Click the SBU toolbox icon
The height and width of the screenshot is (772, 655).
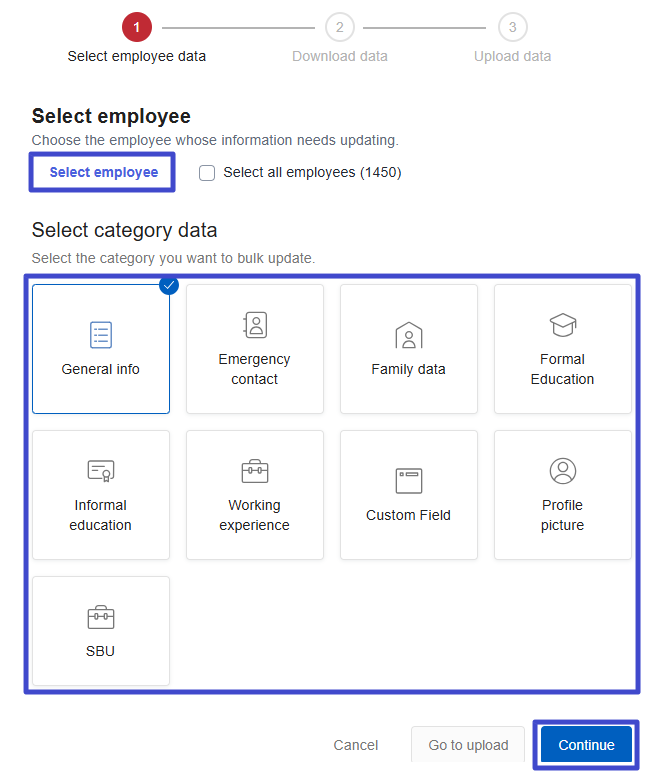click(101, 617)
